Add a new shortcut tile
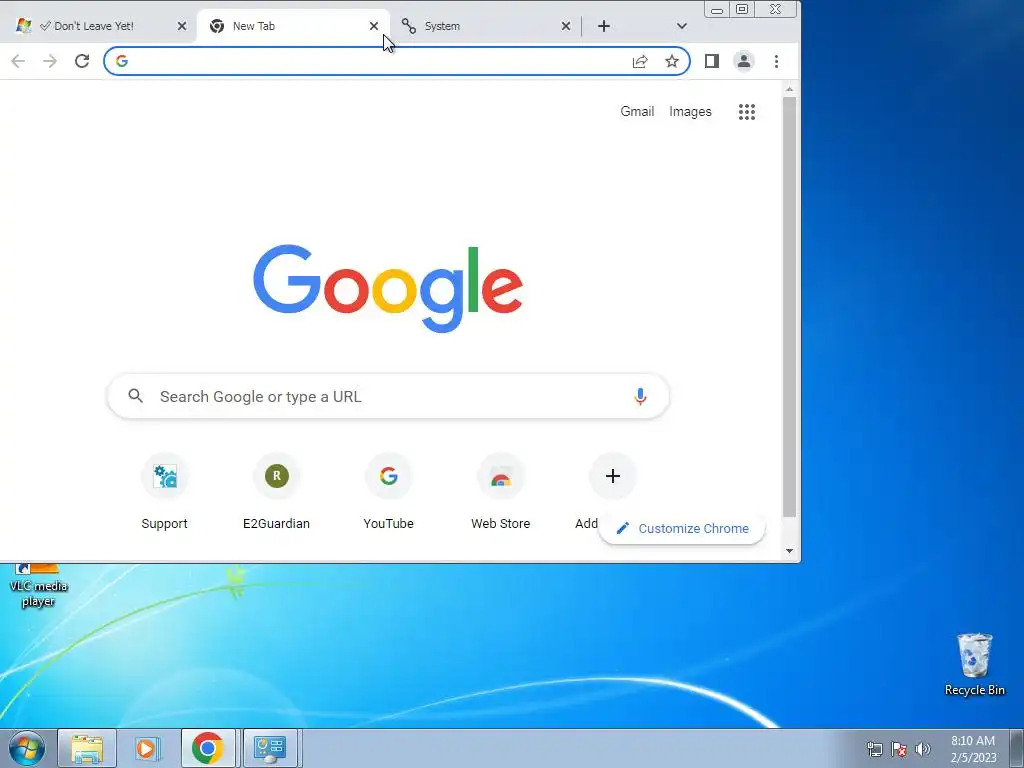The image size is (1024, 768). click(613, 476)
